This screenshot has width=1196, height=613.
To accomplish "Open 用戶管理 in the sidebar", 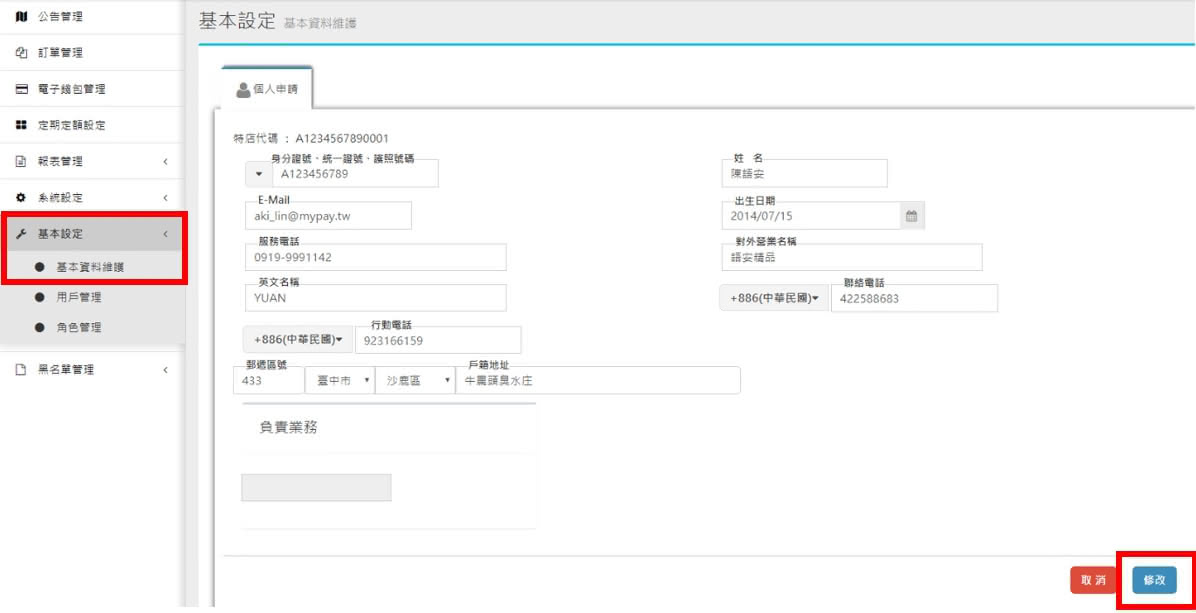I will (78, 297).
